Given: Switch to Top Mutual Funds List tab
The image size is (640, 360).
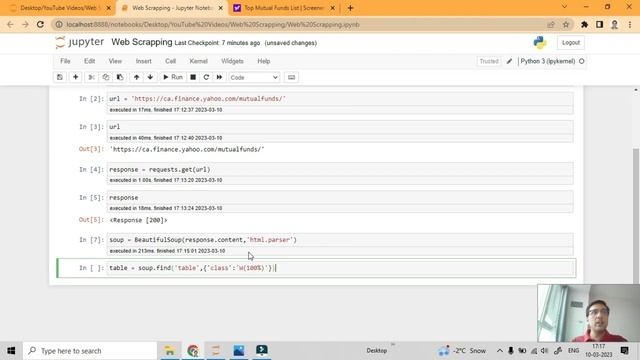Looking at the screenshot, I should [x=284, y=8].
